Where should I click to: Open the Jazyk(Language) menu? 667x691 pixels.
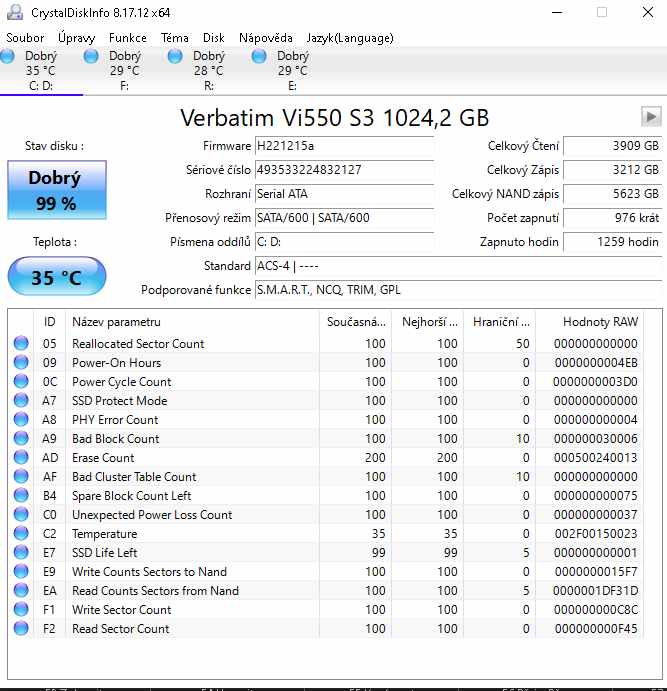[350, 38]
